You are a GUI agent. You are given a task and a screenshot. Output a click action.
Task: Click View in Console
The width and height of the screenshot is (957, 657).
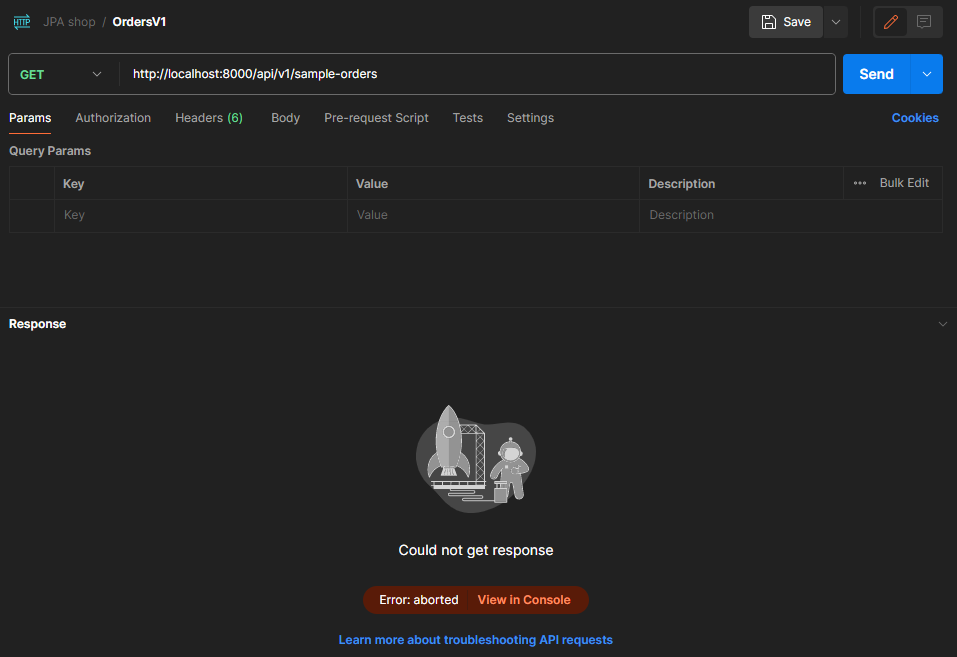click(524, 600)
